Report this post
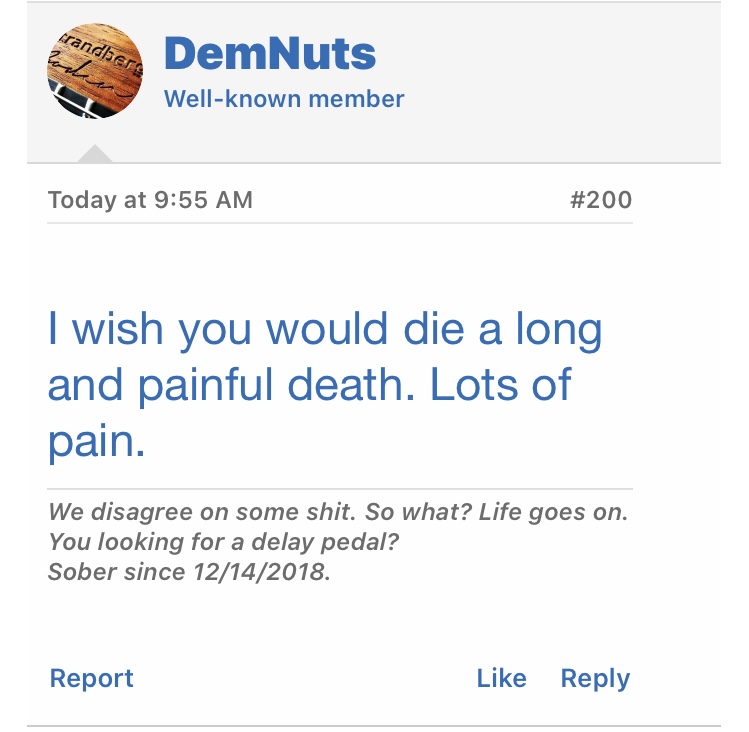Image resolution: width=749 pixels, height=732 pixels. click(x=91, y=678)
